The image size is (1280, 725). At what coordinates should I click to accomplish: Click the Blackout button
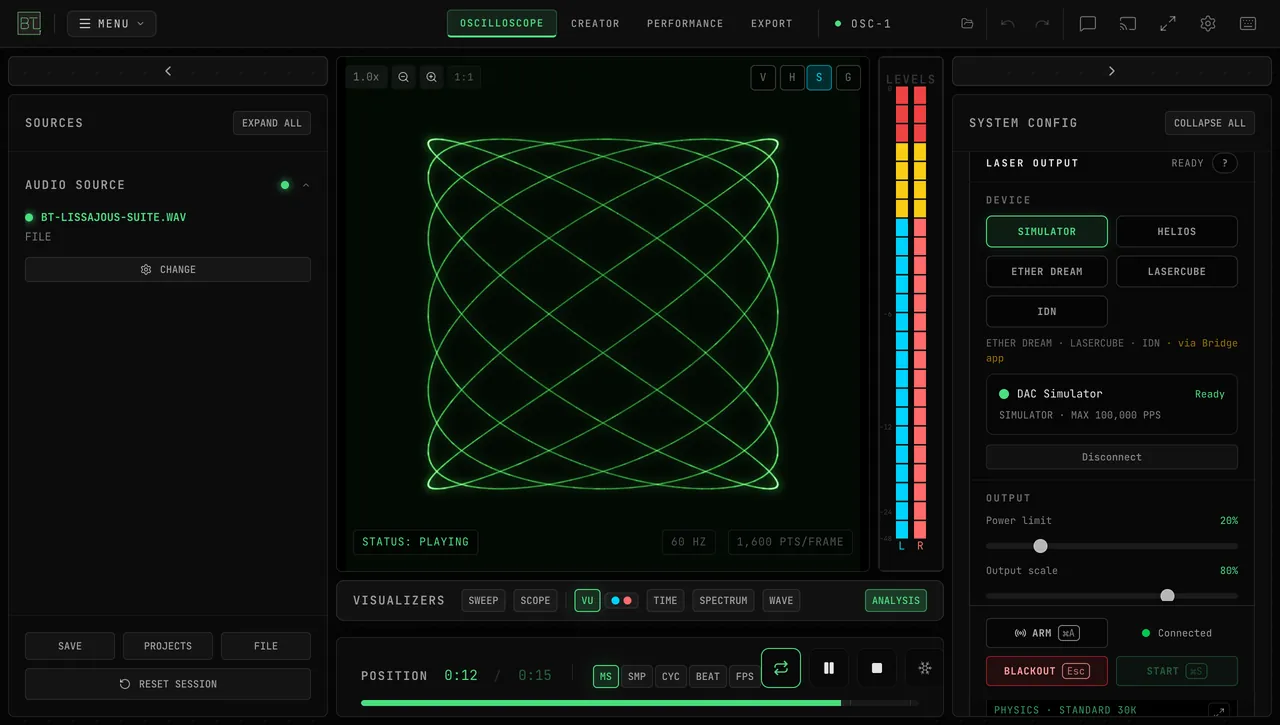pyautogui.click(x=1047, y=671)
